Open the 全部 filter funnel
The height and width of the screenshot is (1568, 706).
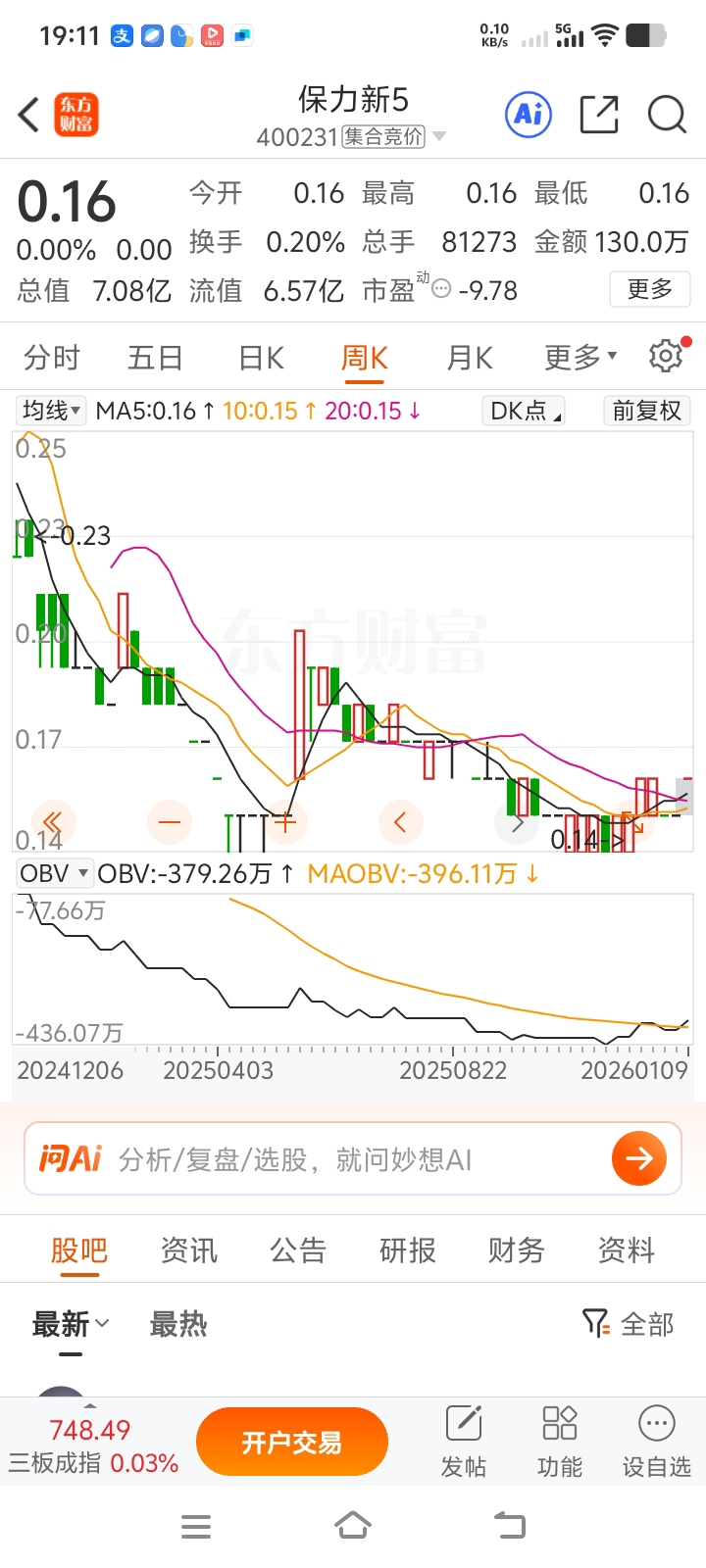(629, 1324)
